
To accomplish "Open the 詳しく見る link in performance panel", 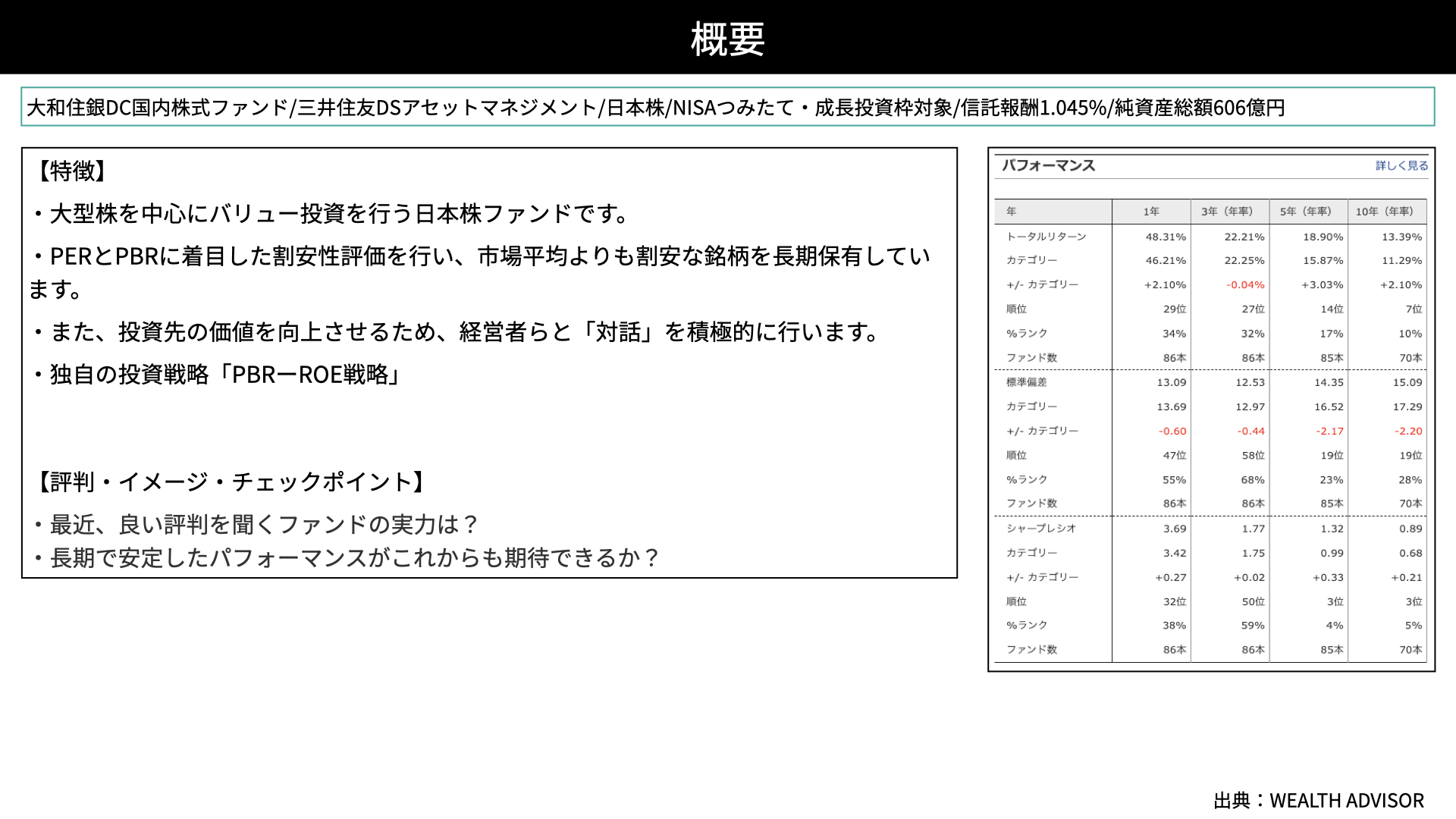I will 1401,165.
